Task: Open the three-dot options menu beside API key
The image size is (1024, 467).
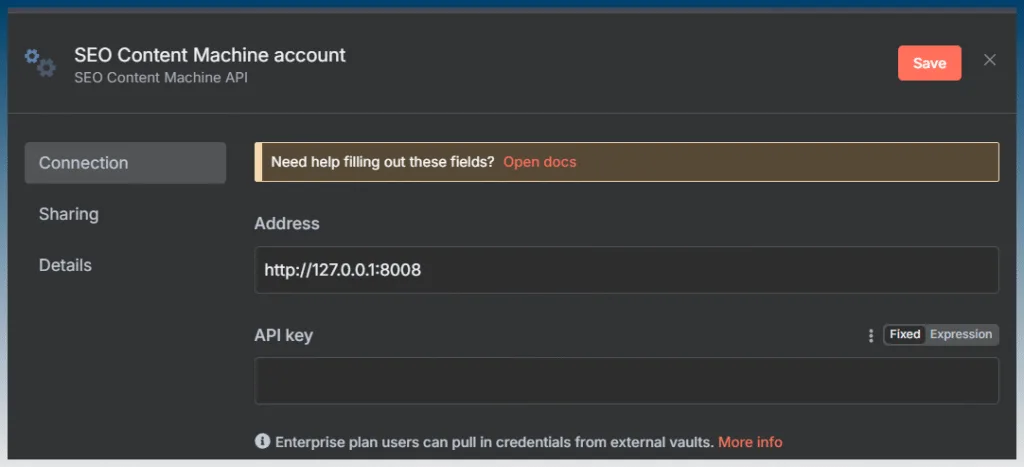Action: [x=871, y=335]
